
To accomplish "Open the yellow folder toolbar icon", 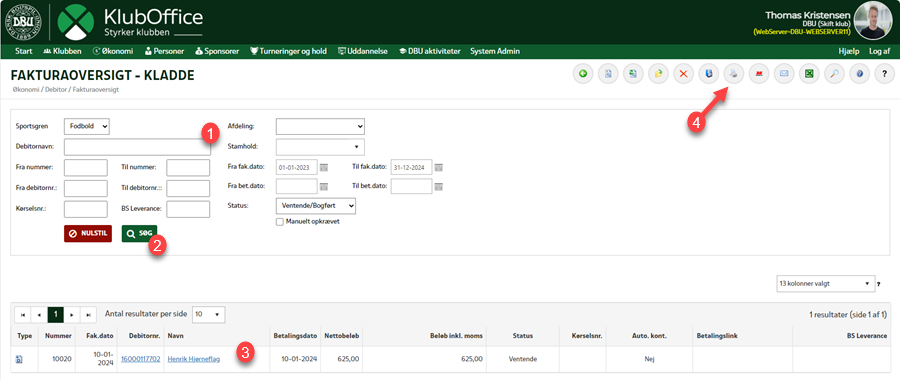I will click(x=659, y=74).
